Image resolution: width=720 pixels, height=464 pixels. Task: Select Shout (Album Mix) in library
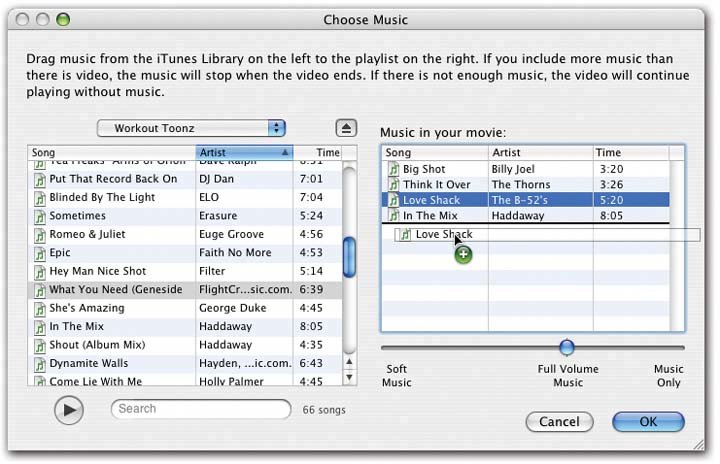pos(97,345)
